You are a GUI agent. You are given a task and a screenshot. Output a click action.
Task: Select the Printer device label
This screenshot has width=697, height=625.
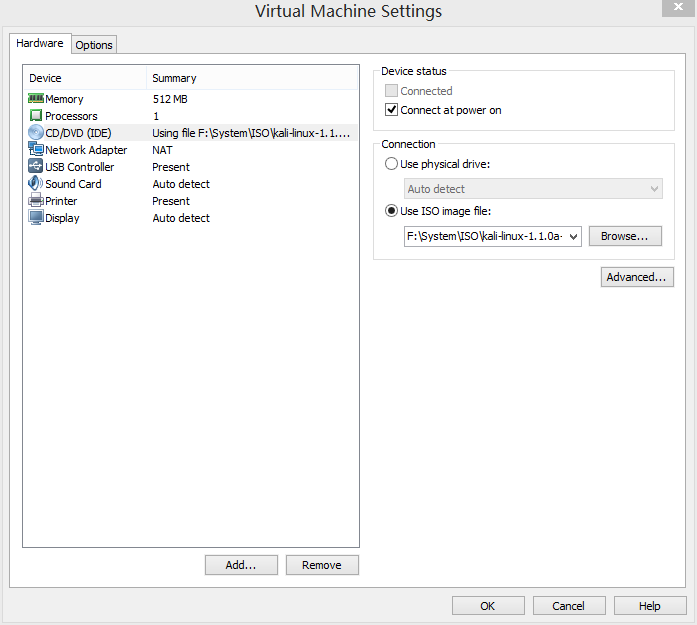[61, 201]
